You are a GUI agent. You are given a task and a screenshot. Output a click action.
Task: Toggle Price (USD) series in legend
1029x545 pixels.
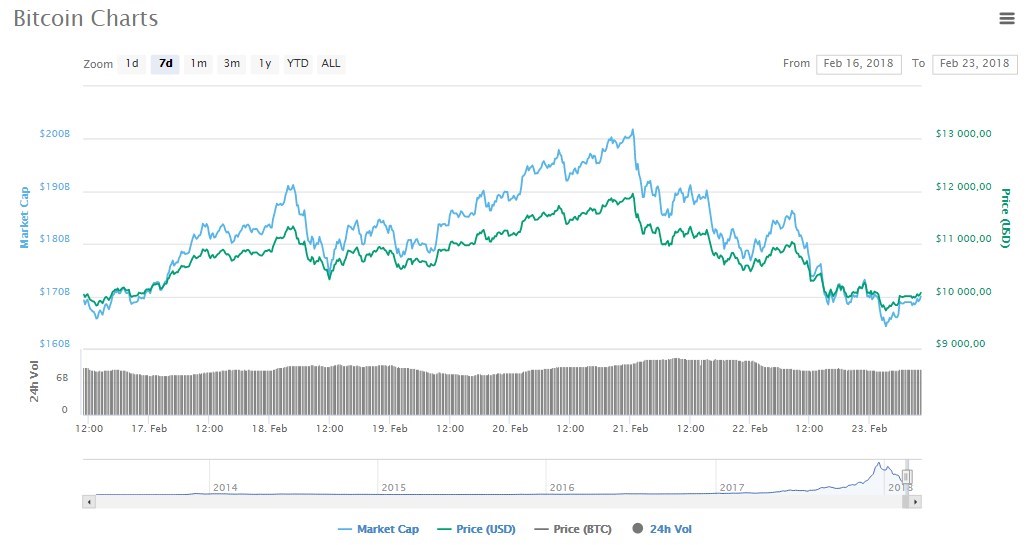click(480, 529)
